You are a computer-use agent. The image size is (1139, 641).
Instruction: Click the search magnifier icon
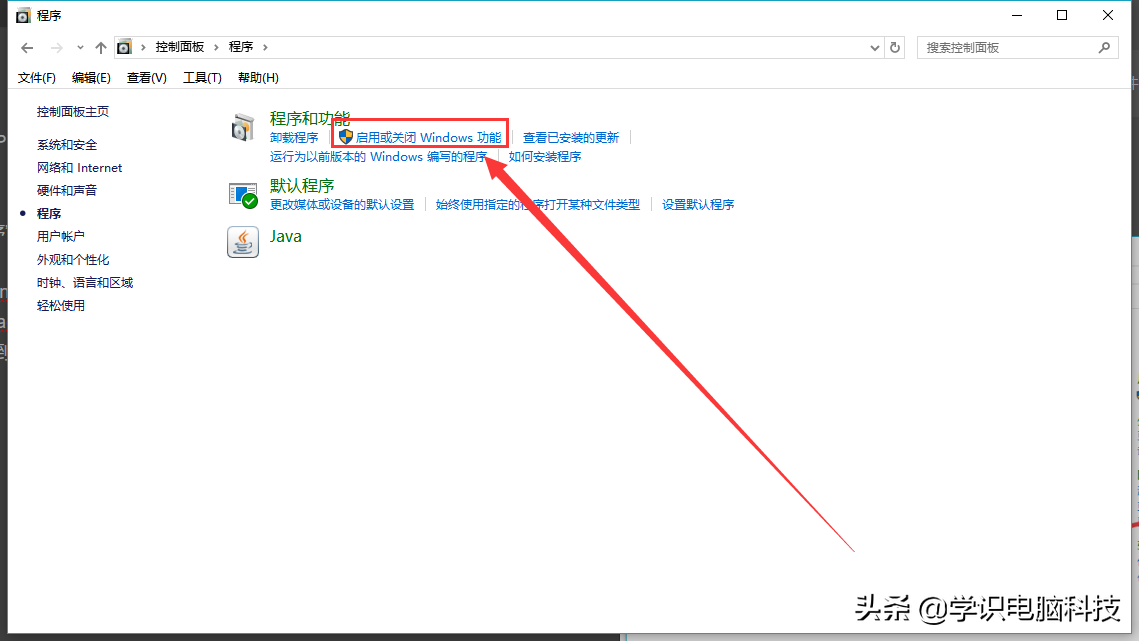click(1104, 47)
